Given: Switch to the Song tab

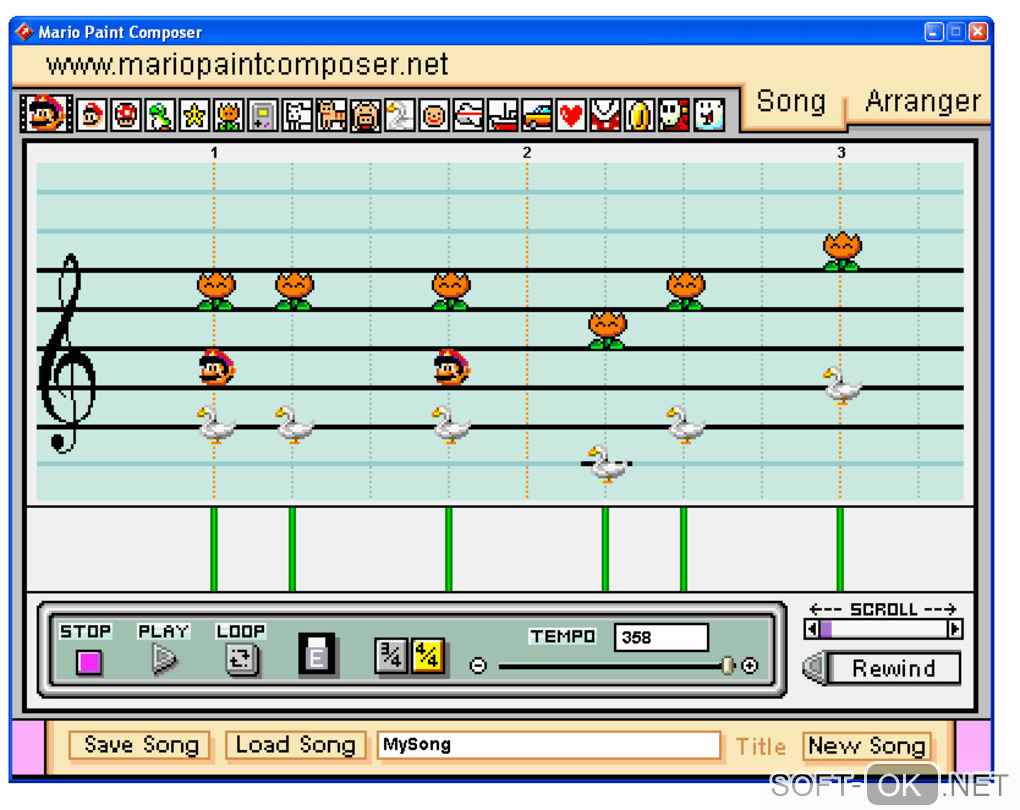Looking at the screenshot, I should click(x=791, y=102).
